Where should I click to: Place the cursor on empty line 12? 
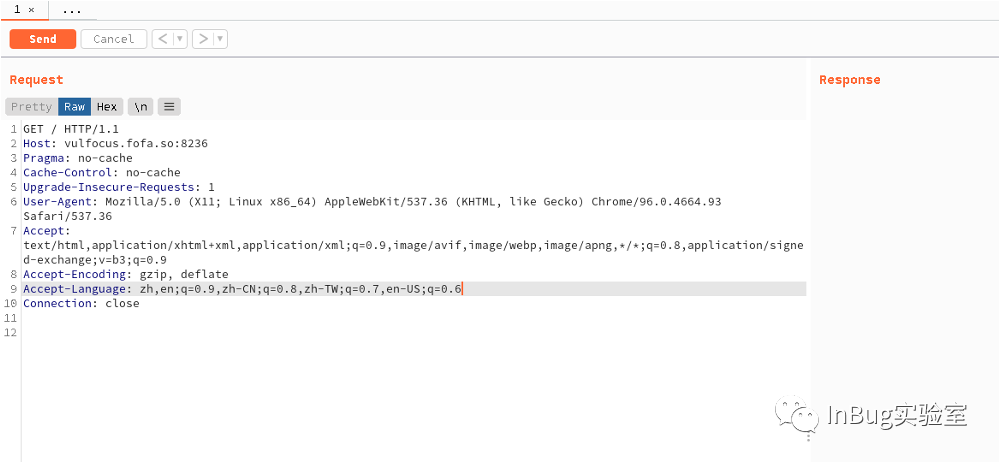pyautogui.click(x=413, y=332)
